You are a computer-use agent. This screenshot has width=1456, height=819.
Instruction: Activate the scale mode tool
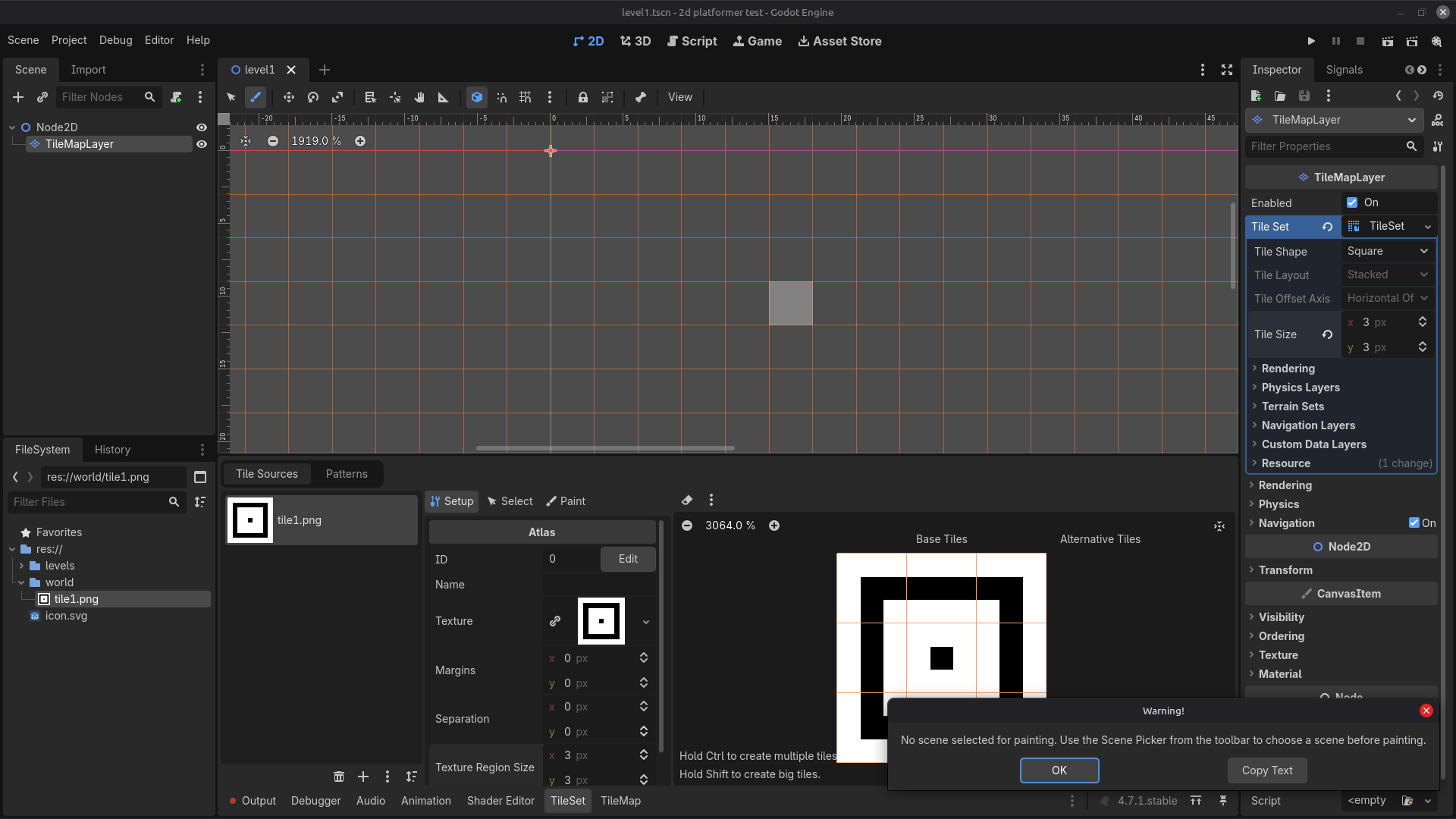coord(337,97)
